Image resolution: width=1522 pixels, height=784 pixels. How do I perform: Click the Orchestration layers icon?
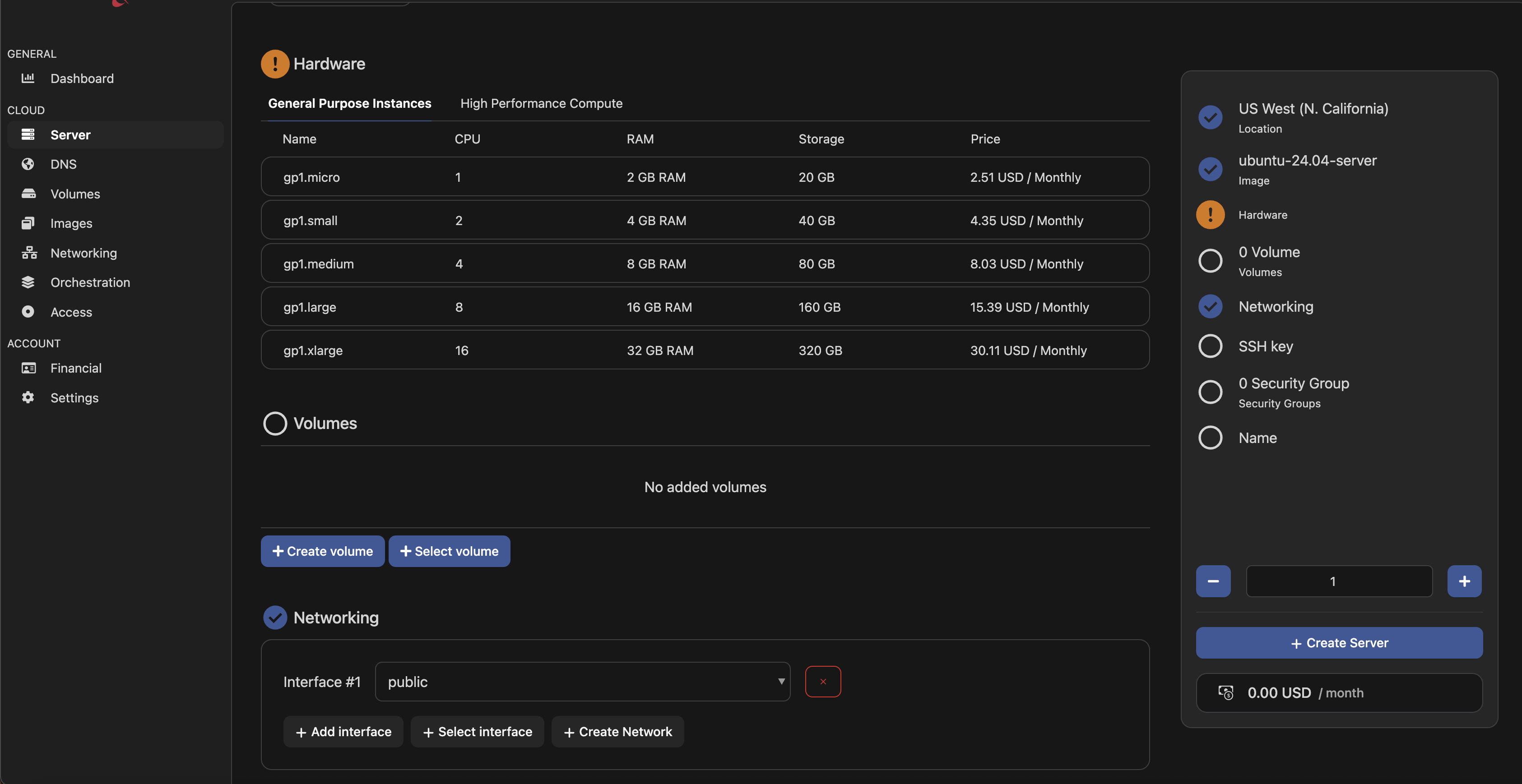point(28,282)
